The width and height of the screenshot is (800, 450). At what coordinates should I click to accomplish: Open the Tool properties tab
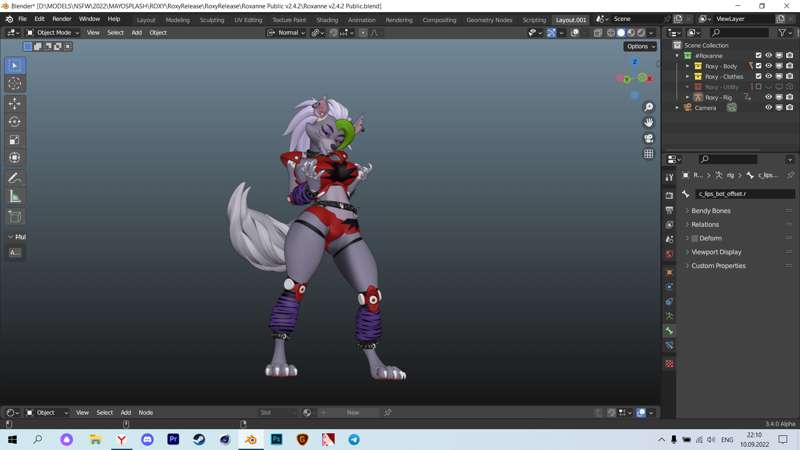pyautogui.click(x=669, y=178)
